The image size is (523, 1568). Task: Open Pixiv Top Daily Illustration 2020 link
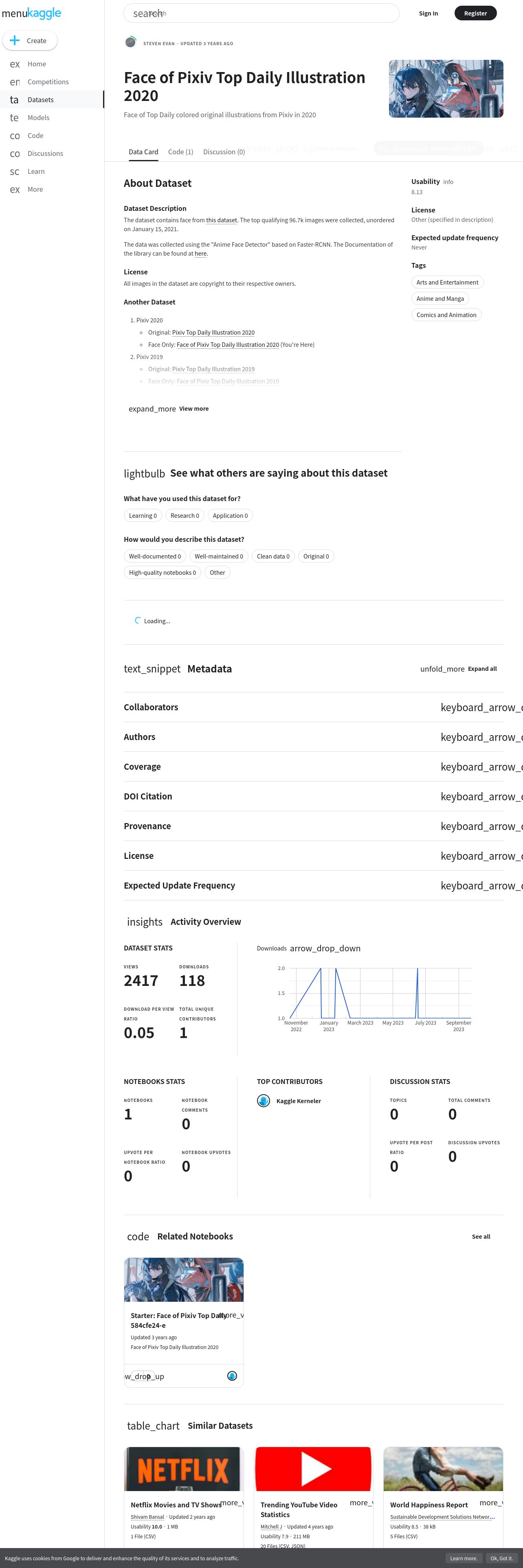(x=213, y=332)
